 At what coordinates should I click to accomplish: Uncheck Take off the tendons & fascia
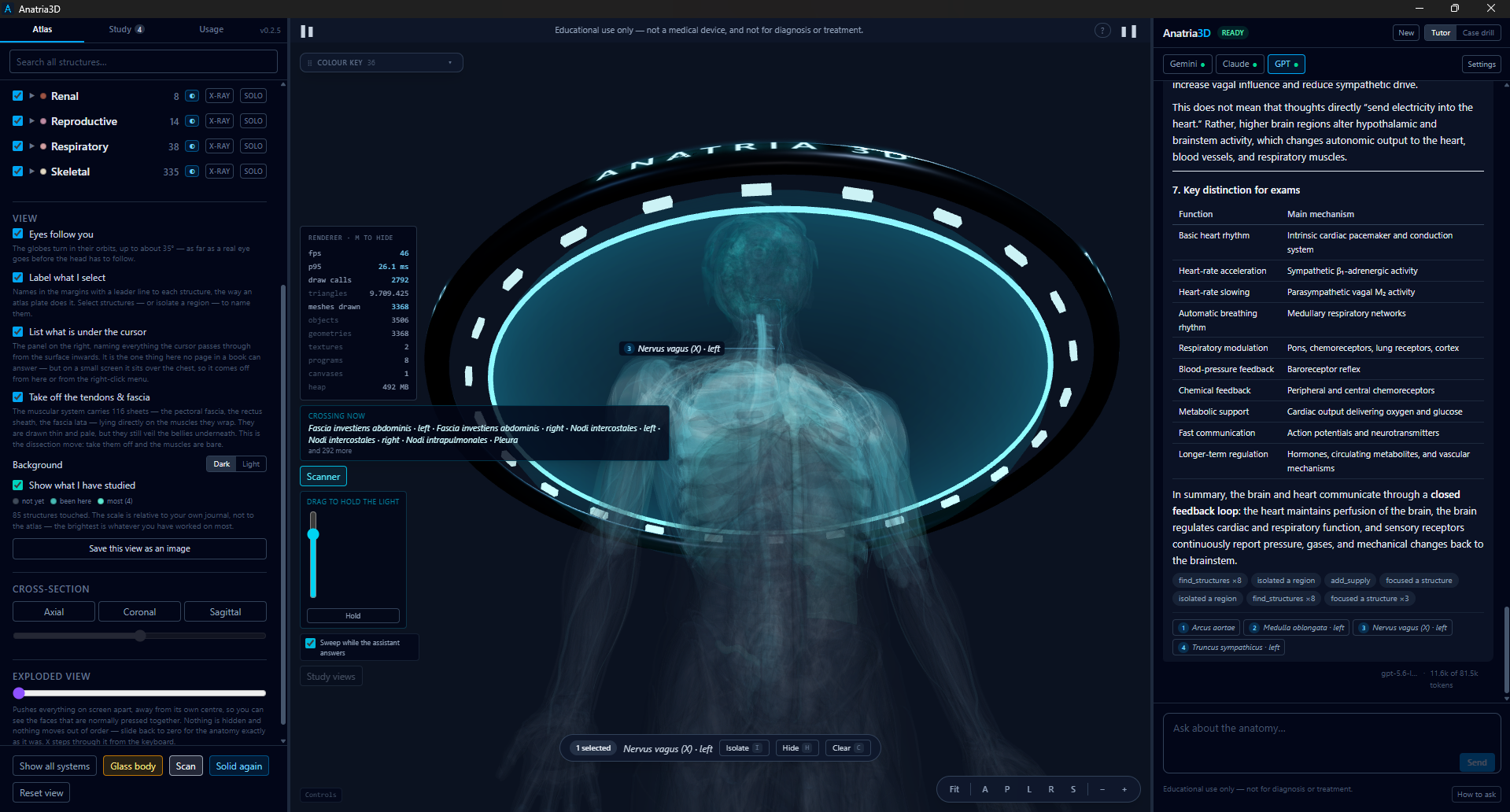(x=17, y=397)
